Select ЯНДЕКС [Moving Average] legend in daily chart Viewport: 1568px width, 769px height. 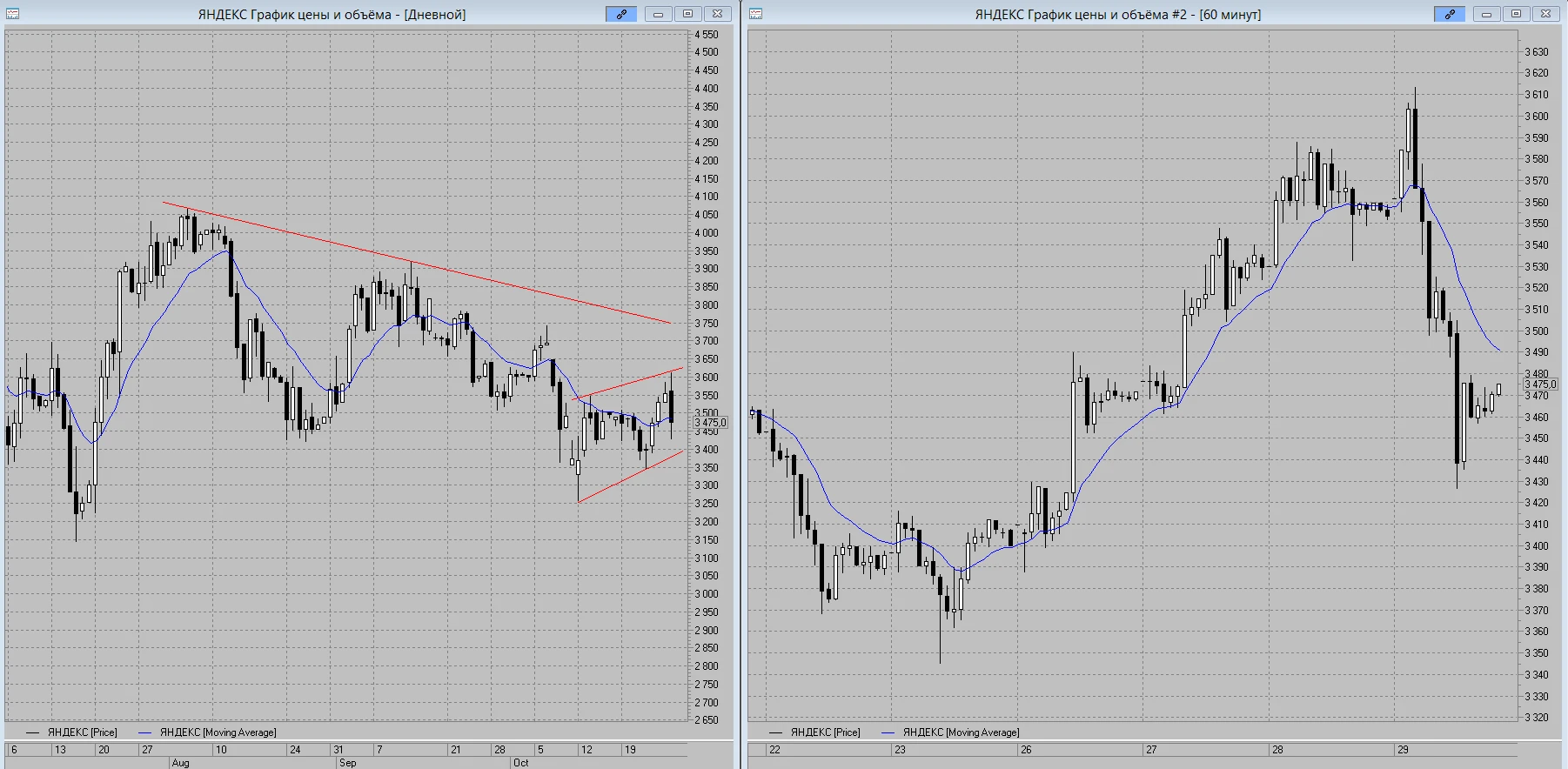point(208,732)
